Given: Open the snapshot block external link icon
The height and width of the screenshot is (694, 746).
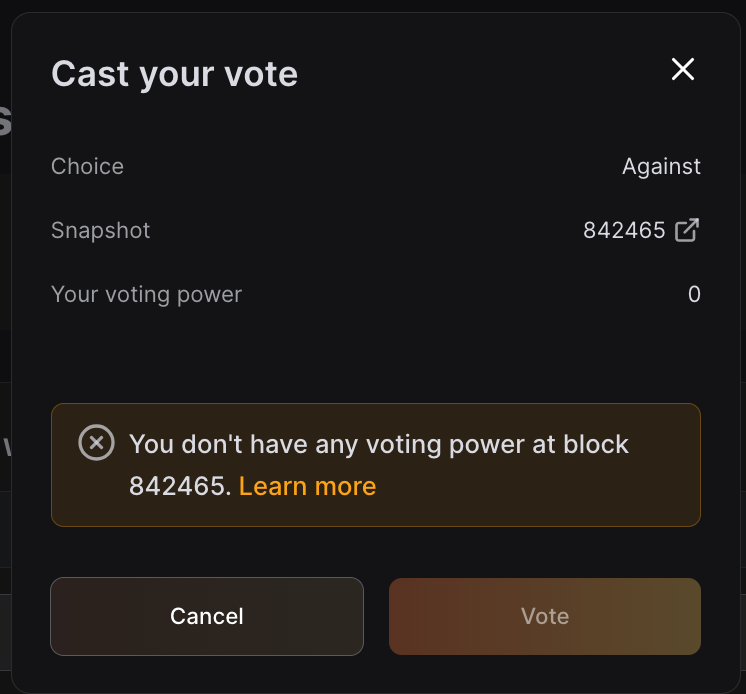Looking at the screenshot, I should [x=687, y=230].
